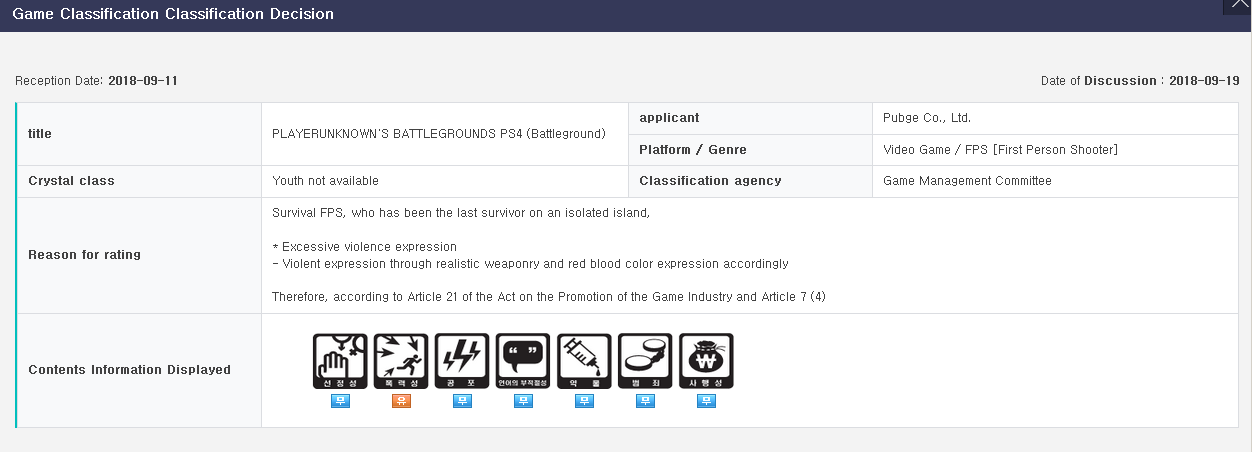Click the blue badge under the crime icon
The height and width of the screenshot is (452, 1253).
coord(645,401)
